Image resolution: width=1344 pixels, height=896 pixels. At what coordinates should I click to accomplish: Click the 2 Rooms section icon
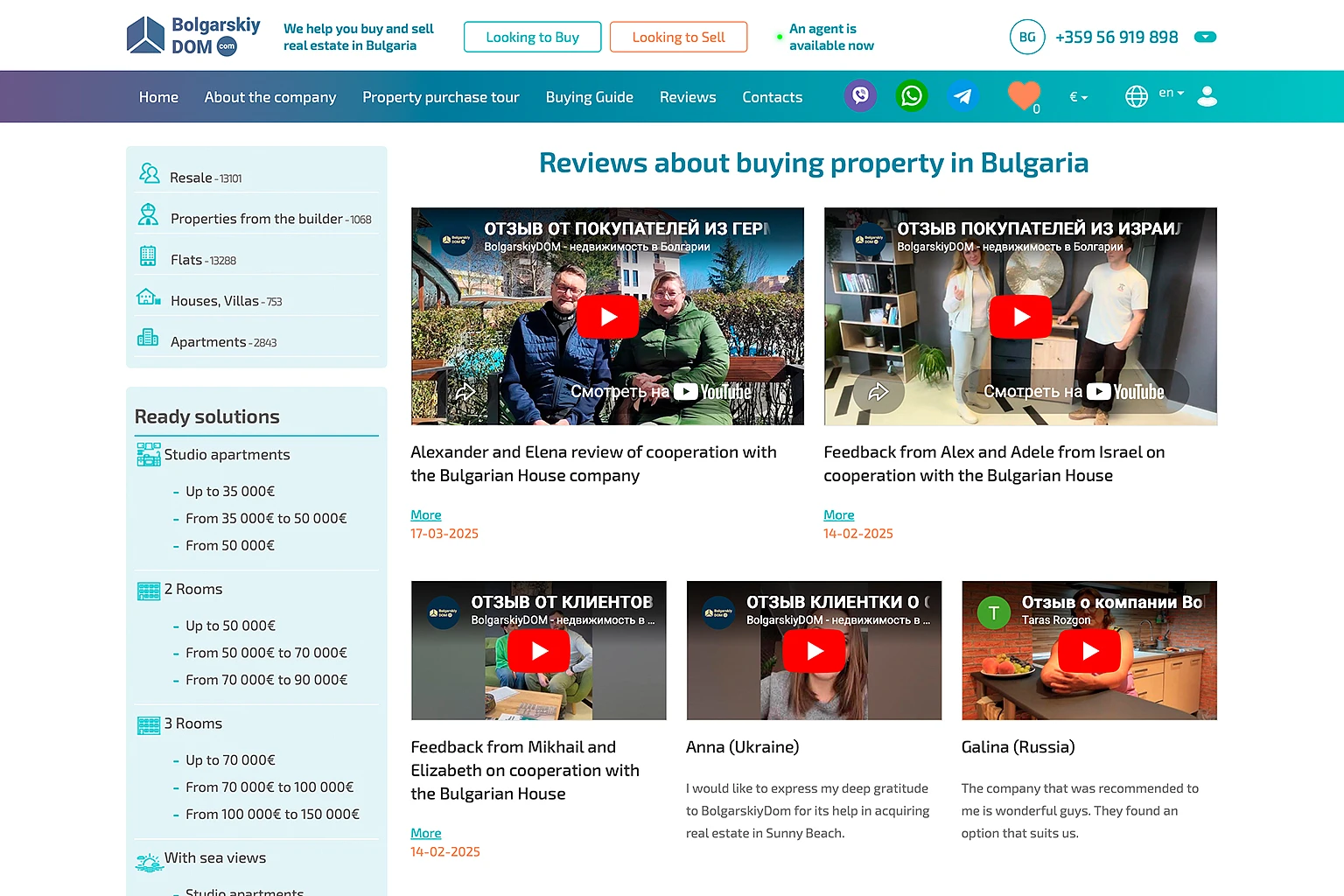[x=149, y=591]
